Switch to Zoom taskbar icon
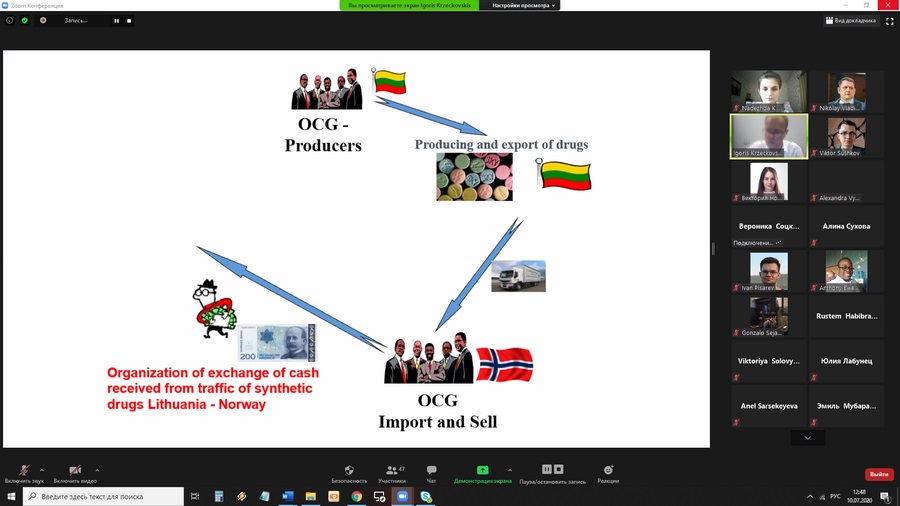The width and height of the screenshot is (900, 506). coord(402,496)
